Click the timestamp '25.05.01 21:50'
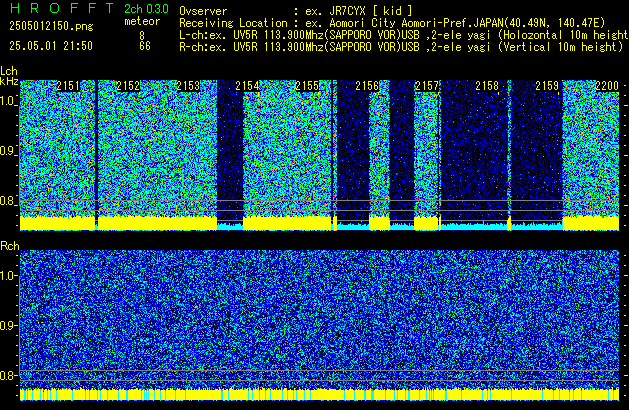Viewport: 629px width, 410px height. coord(51,46)
